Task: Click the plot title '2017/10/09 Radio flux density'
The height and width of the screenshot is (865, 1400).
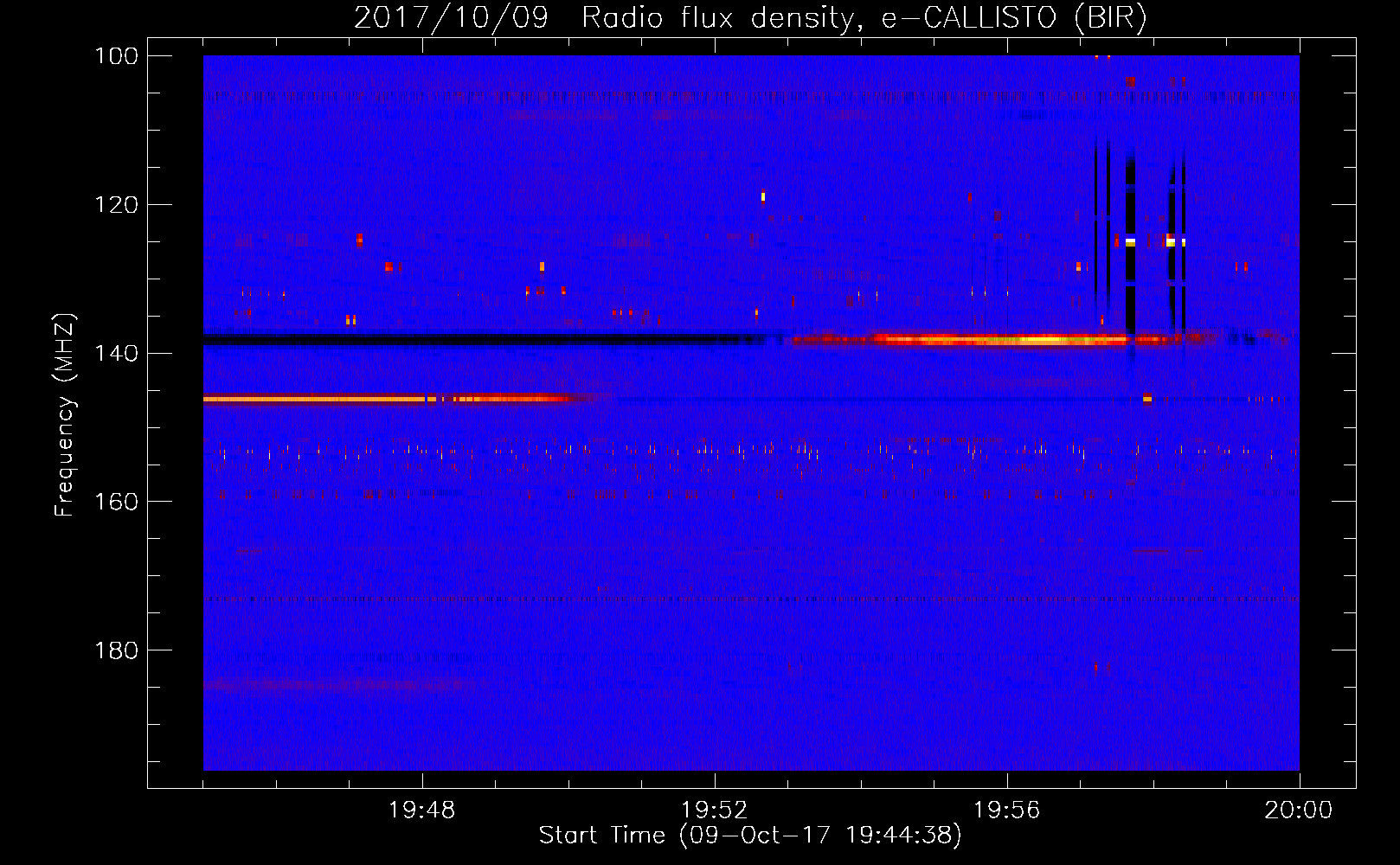Action: tap(750, 17)
